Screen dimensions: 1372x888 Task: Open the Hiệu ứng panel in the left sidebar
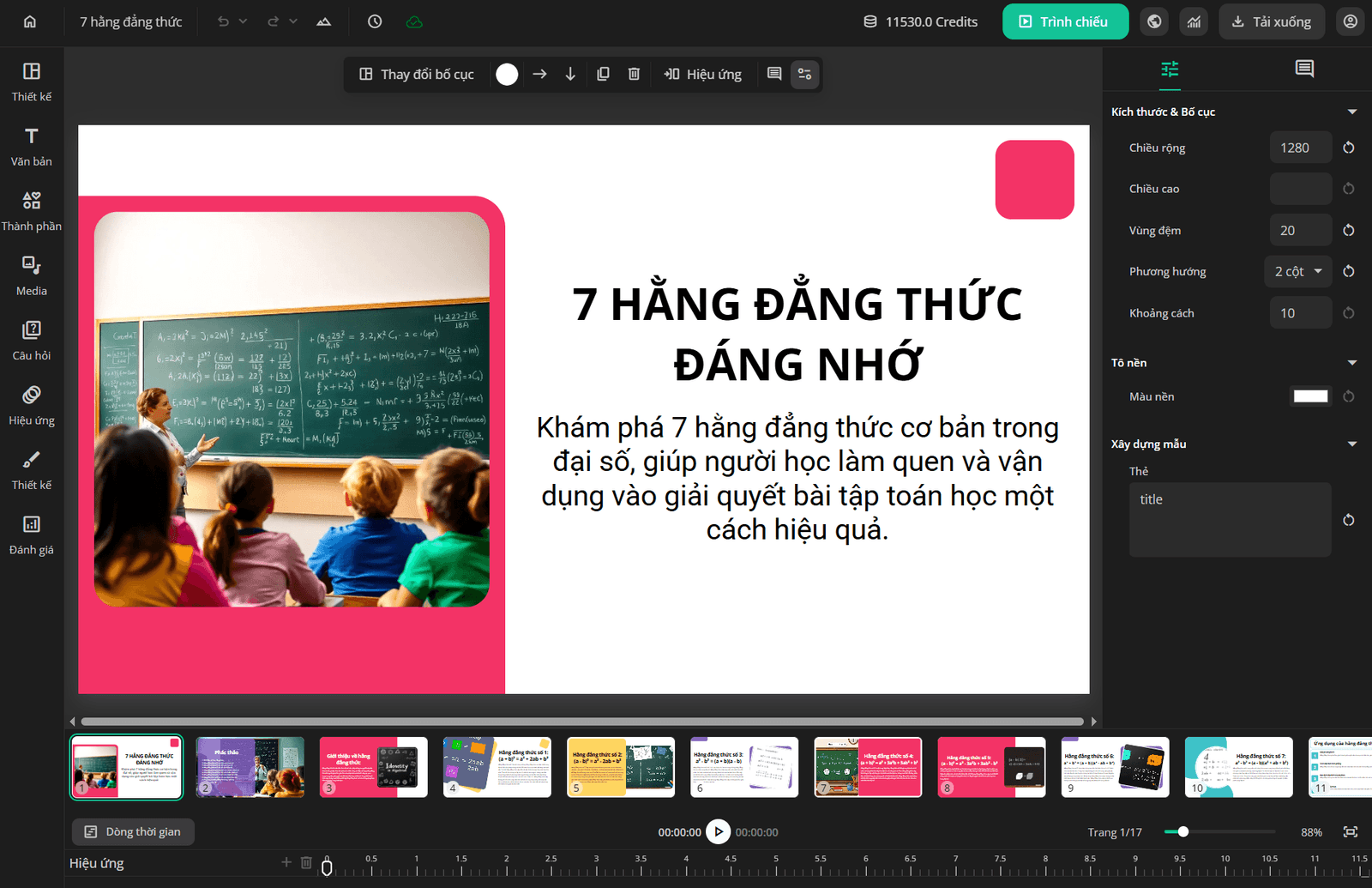tap(32, 406)
